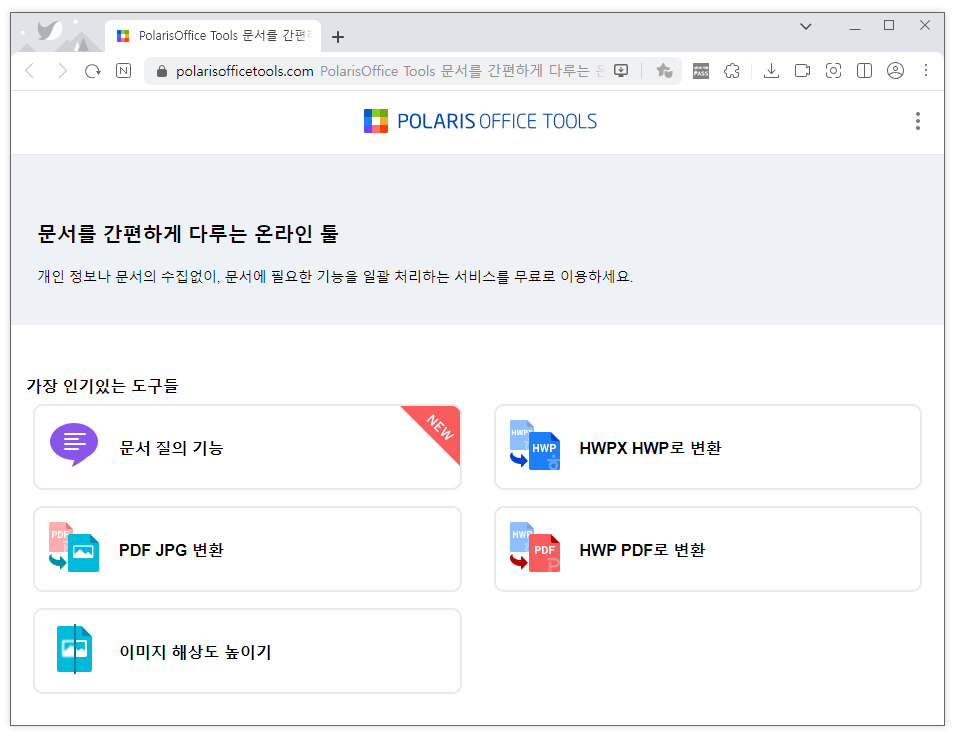The image size is (955, 737).
Task: Open the HWP PDF로 변환 tool card
Action: pos(708,549)
